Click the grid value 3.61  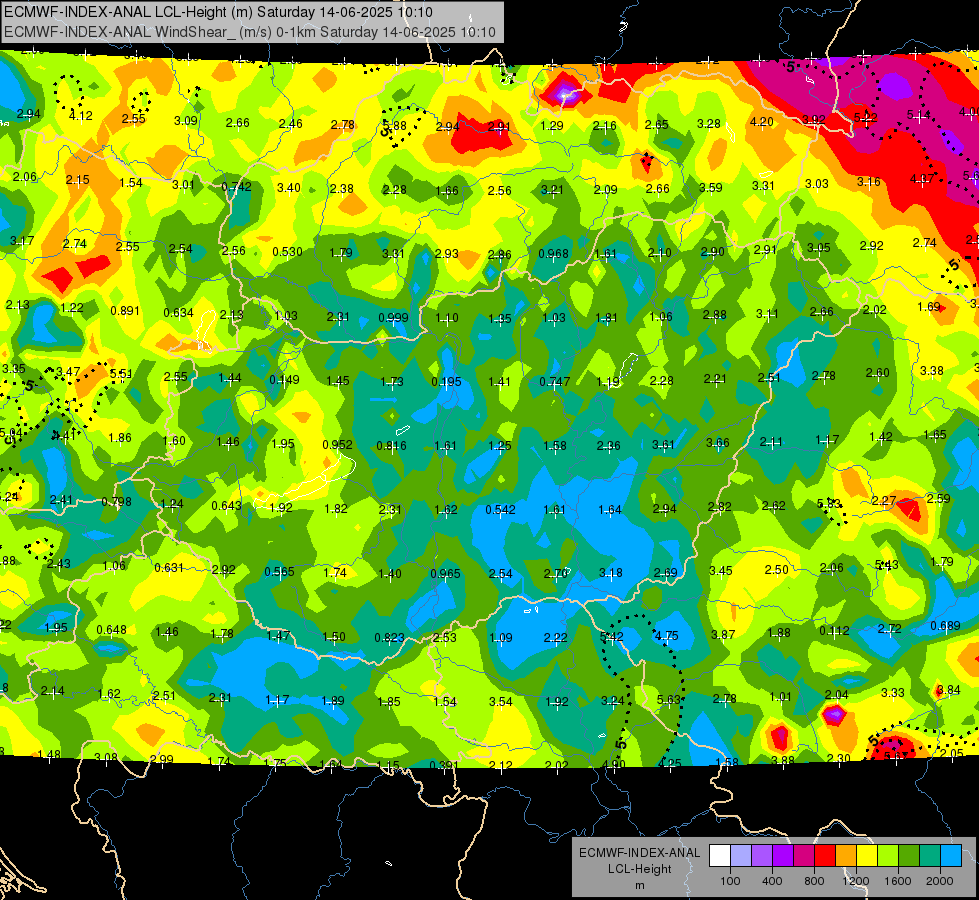point(663,445)
